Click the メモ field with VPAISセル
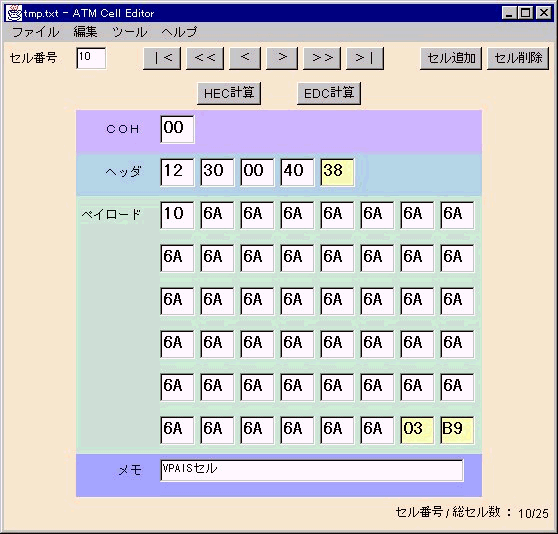Image resolution: width=558 pixels, height=534 pixels. 312,470
